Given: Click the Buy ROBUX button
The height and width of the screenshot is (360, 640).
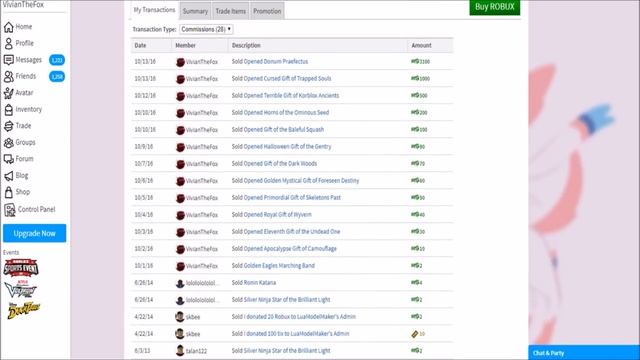Looking at the screenshot, I should pyautogui.click(x=495, y=7).
